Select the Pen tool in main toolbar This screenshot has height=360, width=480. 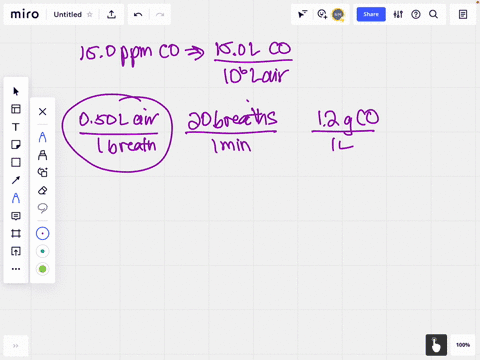click(16, 198)
